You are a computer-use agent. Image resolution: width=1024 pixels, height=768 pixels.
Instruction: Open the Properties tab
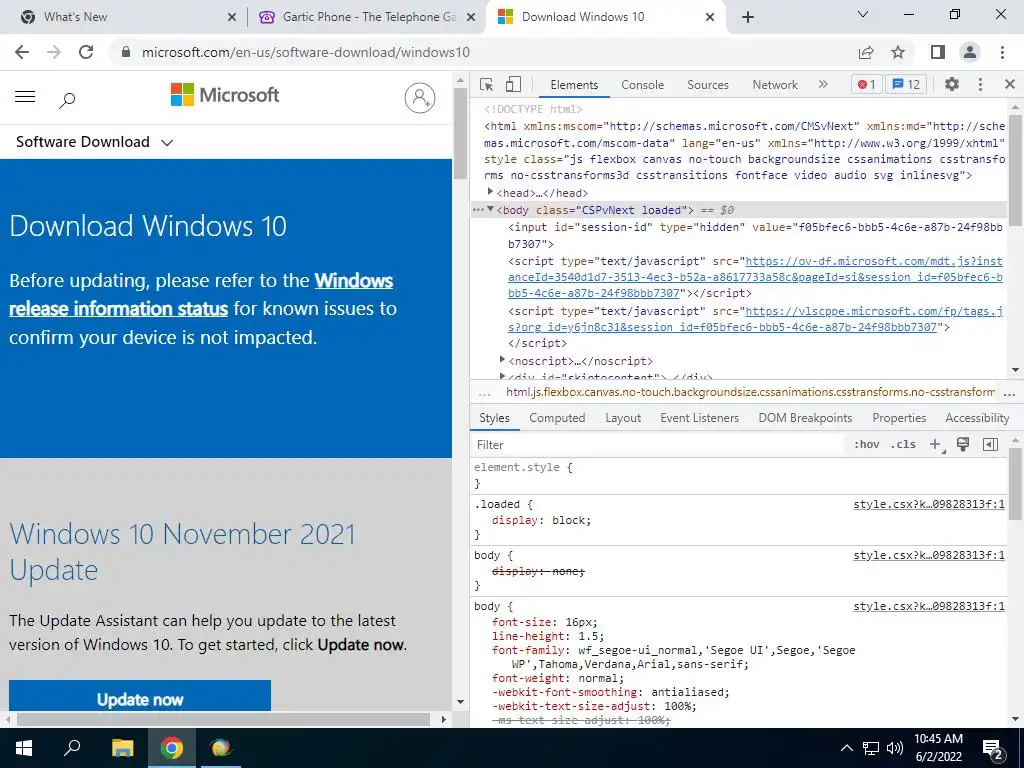(x=899, y=418)
